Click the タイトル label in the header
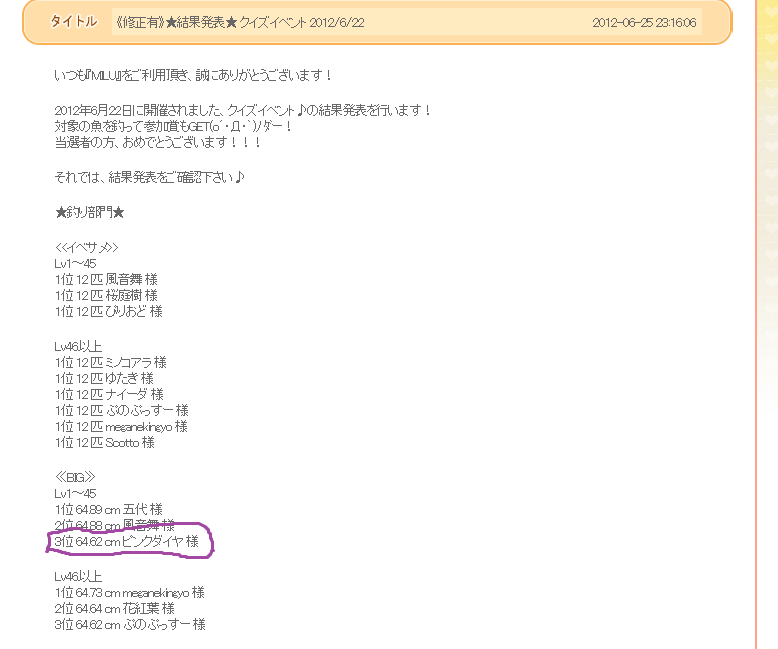Viewport: 778px width, 649px height. point(73,22)
